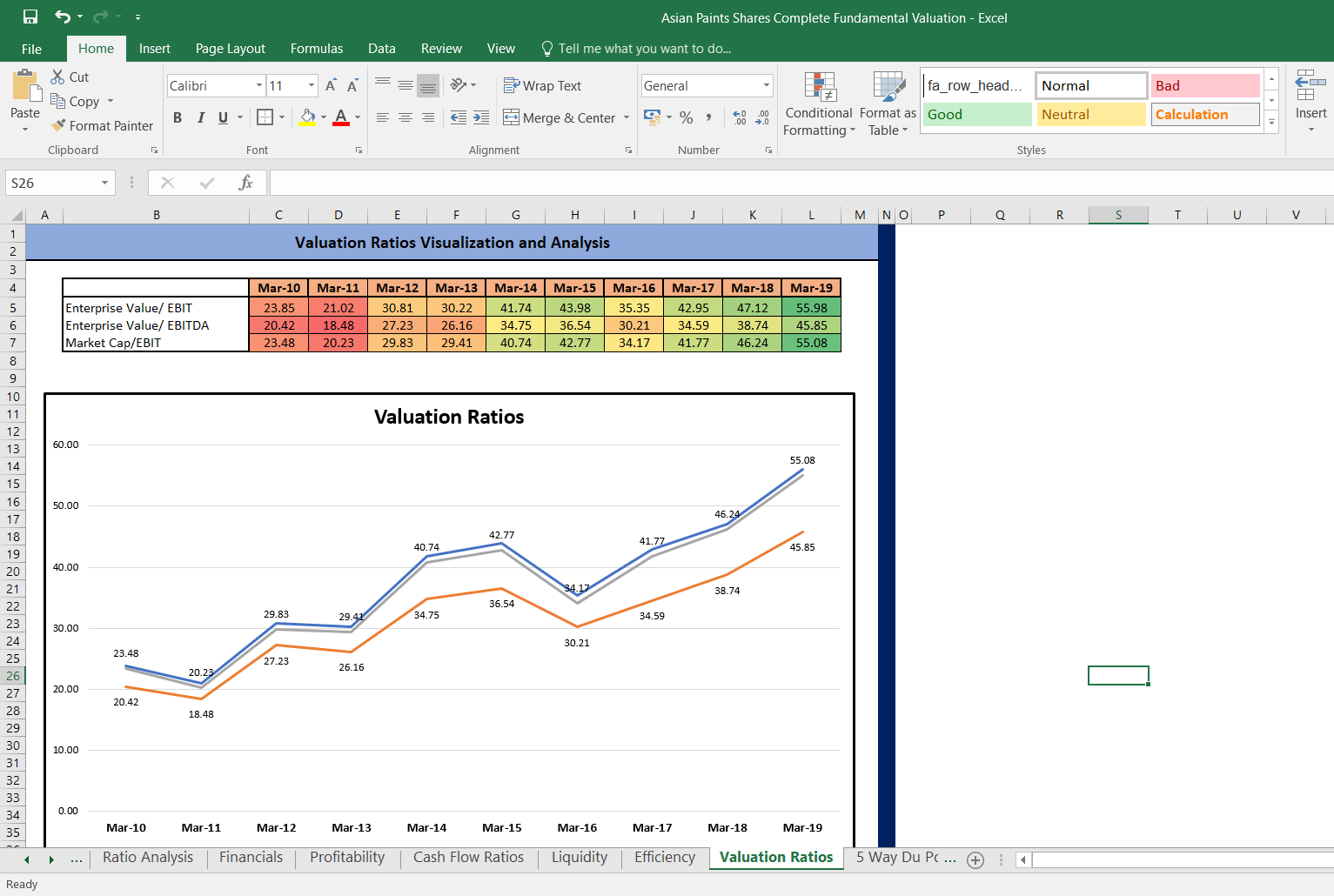Expand the General number format dropdown
This screenshot has height=896, width=1334.
point(767,85)
